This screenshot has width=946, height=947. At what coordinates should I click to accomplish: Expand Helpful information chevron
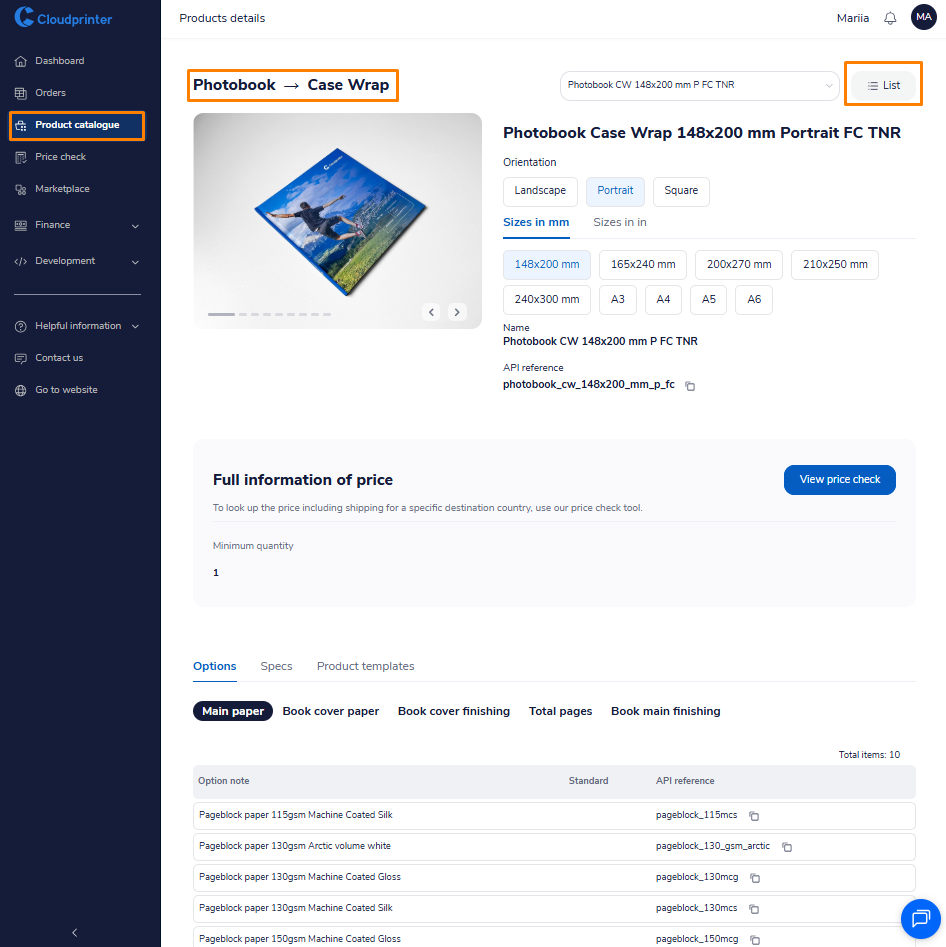pyautogui.click(x=135, y=327)
